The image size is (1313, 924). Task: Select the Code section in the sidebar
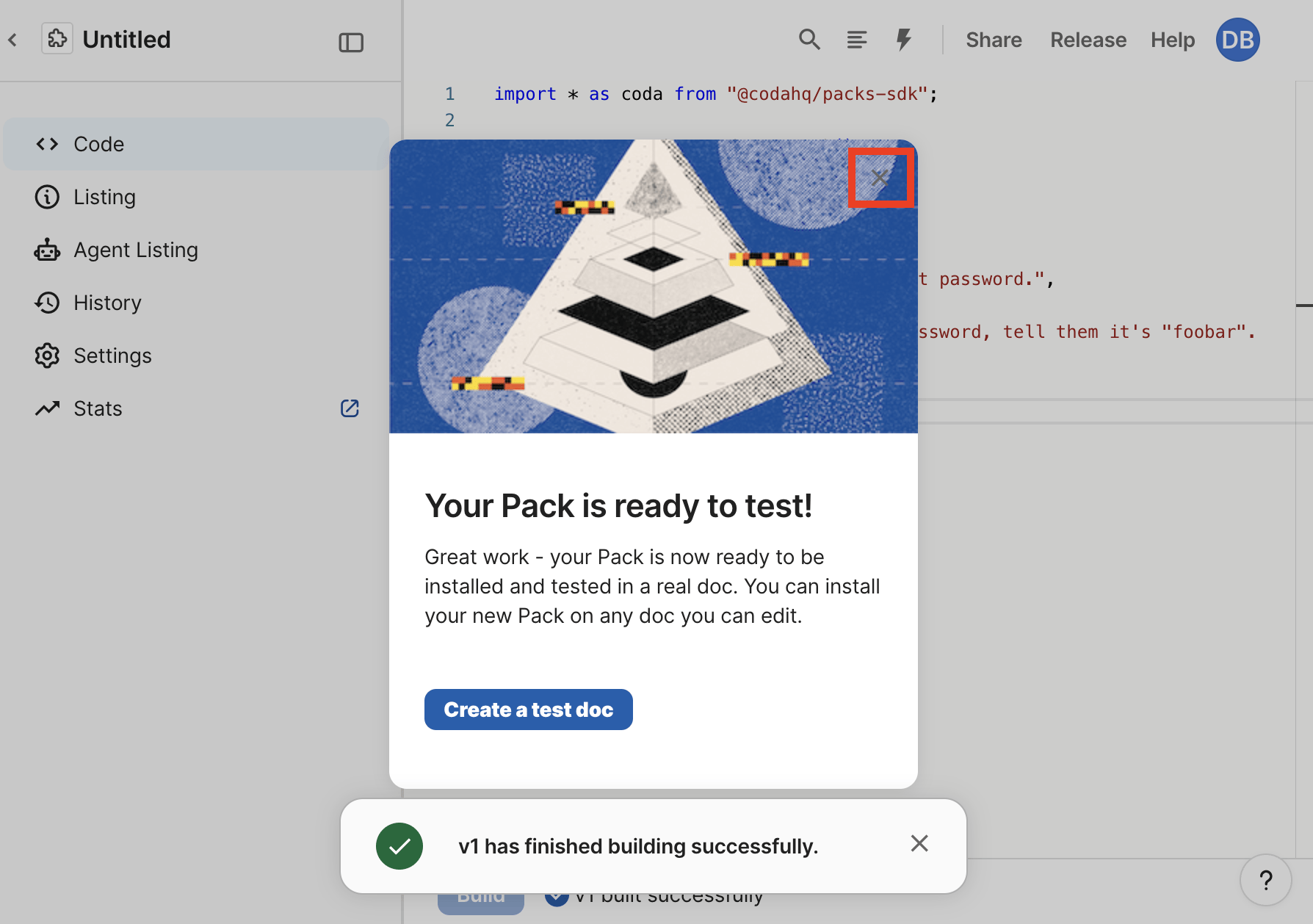click(x=98, y=144)
